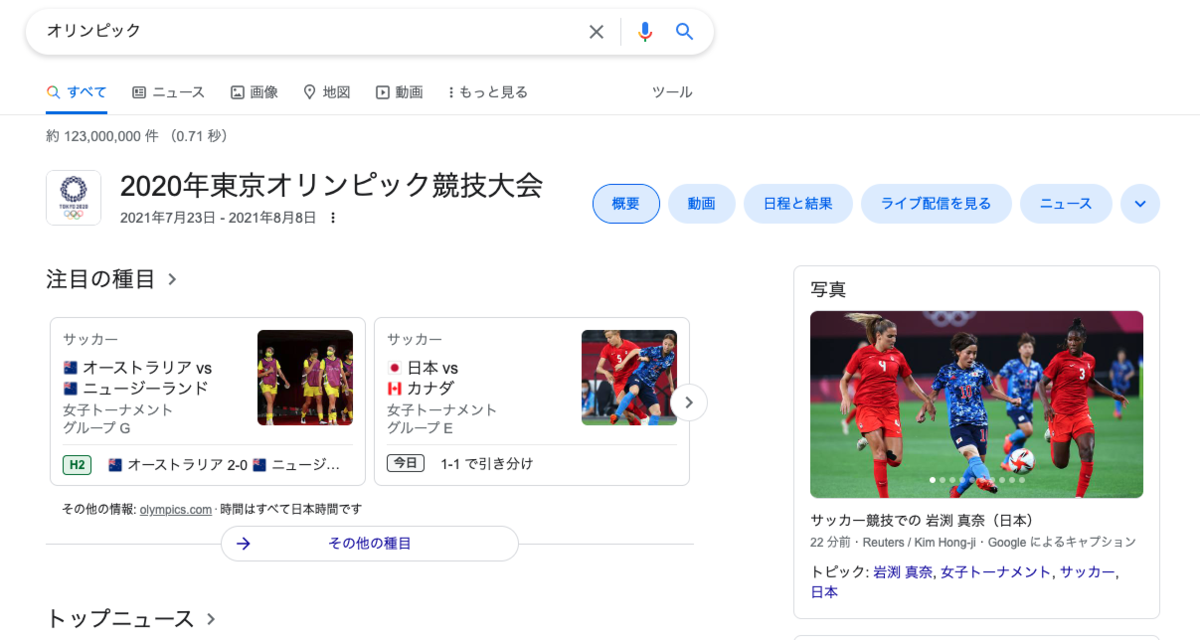Image resolution: width=1200 pixels, height=640 pixels.
Task: Switch to the 動画 search tab
Action: click(399, 92)
